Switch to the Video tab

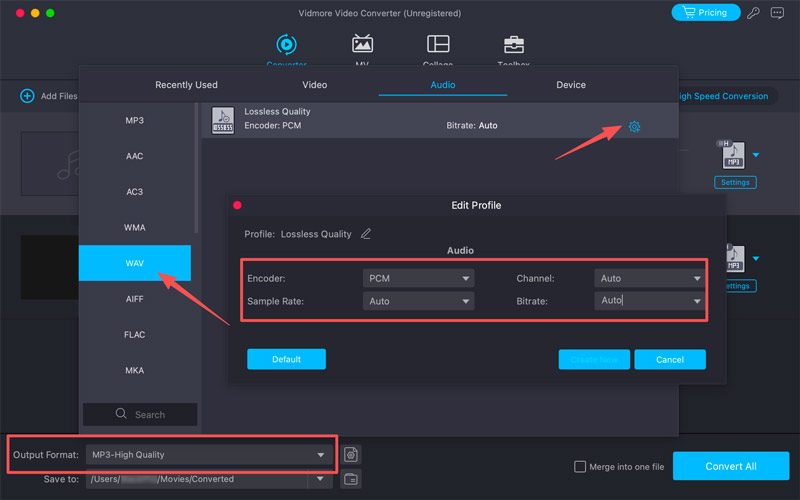coord(314,85)
